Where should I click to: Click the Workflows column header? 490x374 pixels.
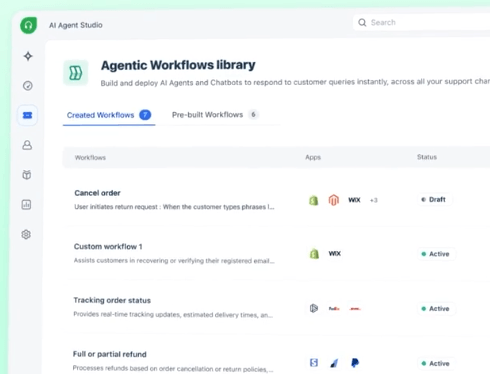[90, 158]
